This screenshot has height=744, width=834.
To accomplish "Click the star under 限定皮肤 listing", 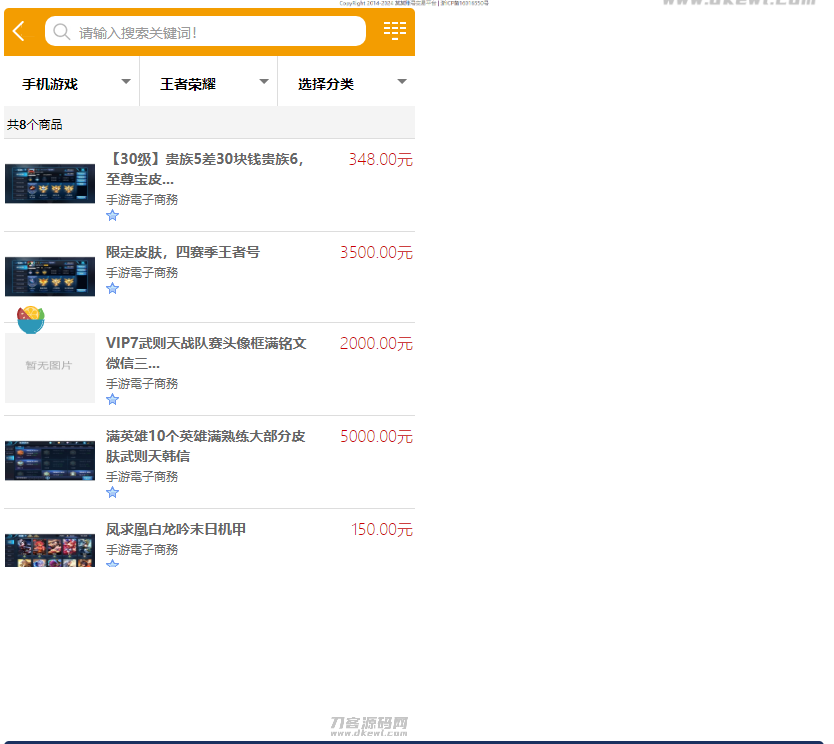I will click(x=112, y=288).
